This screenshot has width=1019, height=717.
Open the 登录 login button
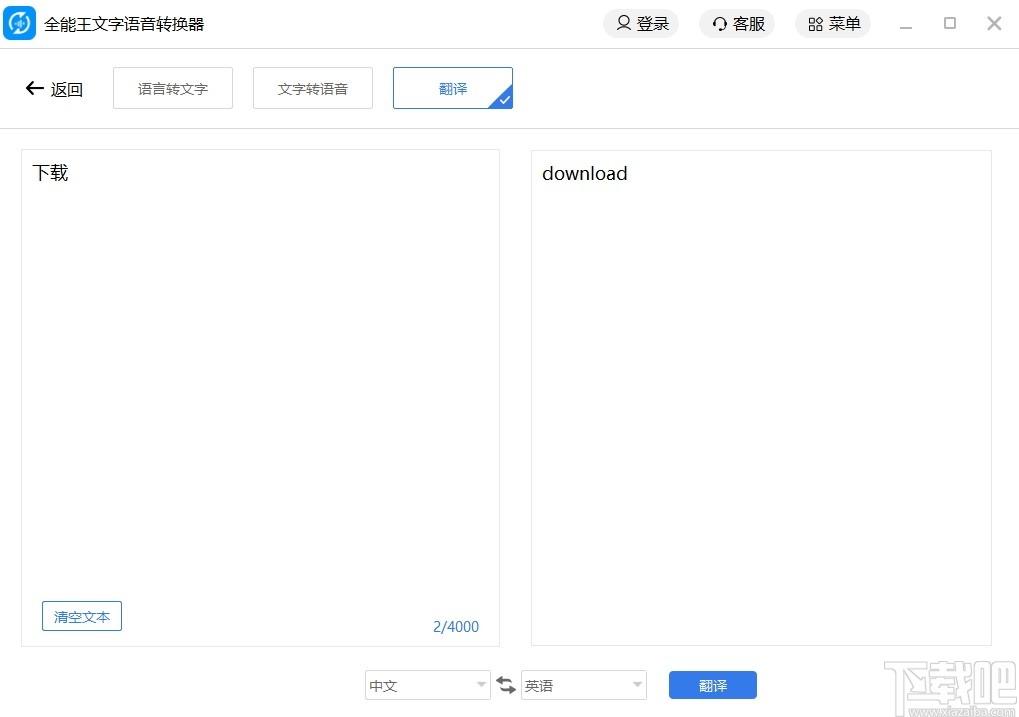[641, 24]
